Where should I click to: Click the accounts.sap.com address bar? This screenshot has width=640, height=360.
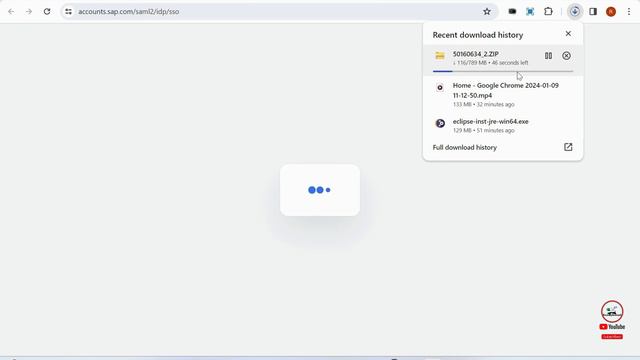point(278,11)
